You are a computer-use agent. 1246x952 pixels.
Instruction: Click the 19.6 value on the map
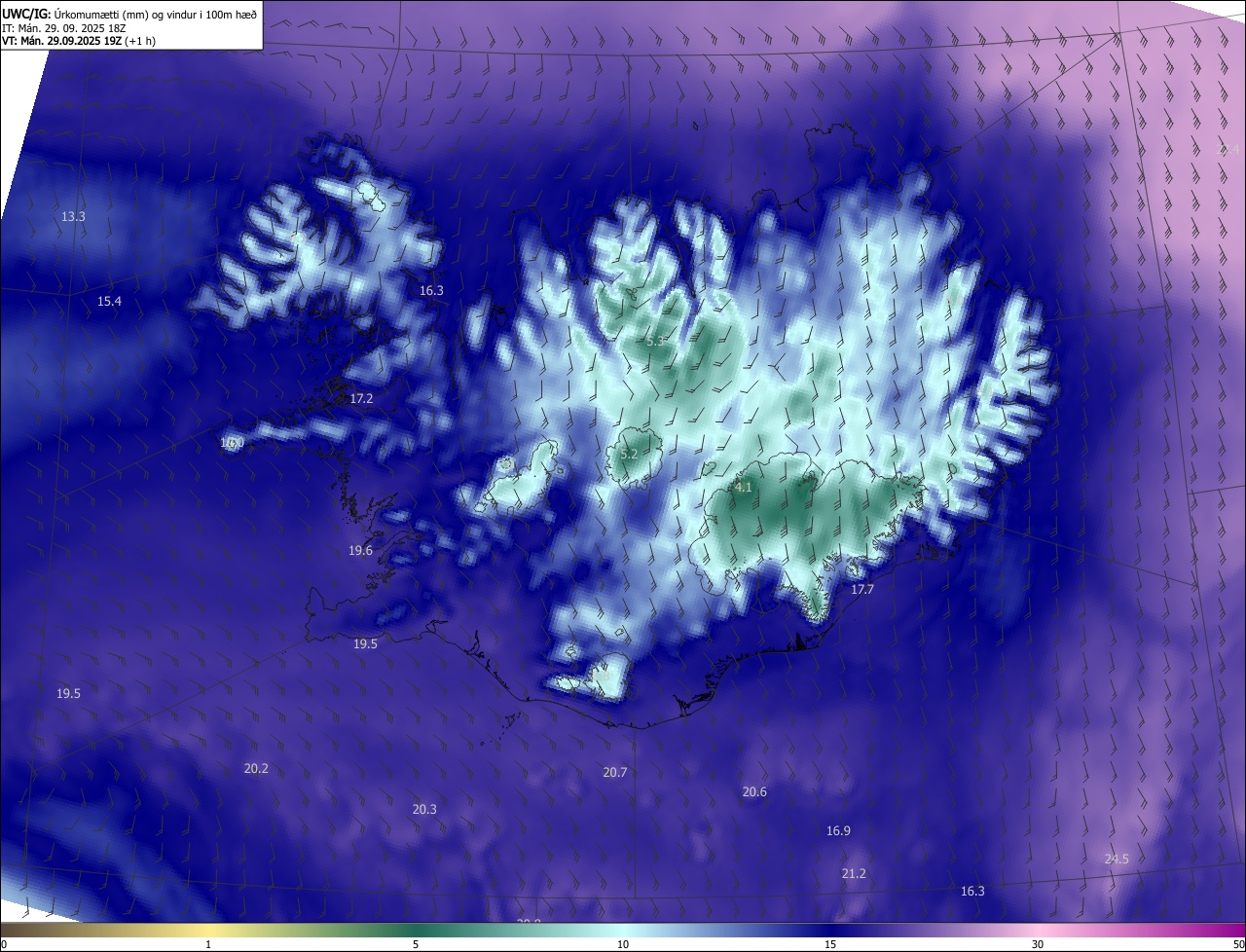point(360,551)
